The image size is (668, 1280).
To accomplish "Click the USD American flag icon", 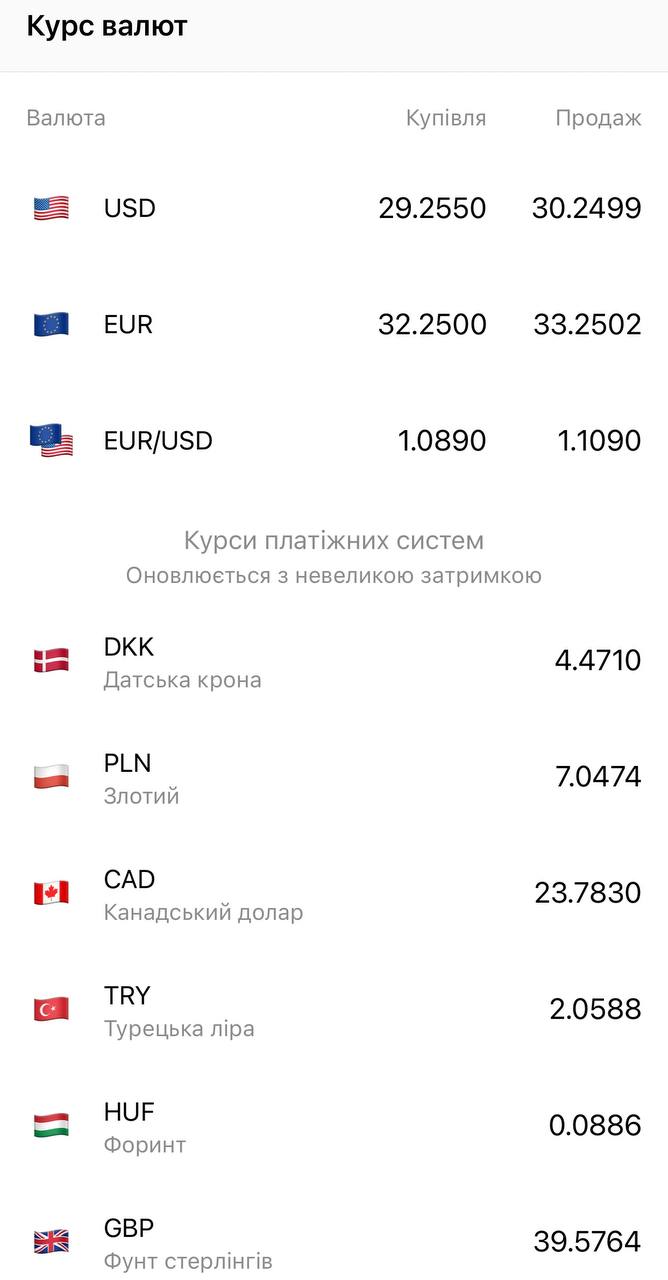I will [51, 208].
